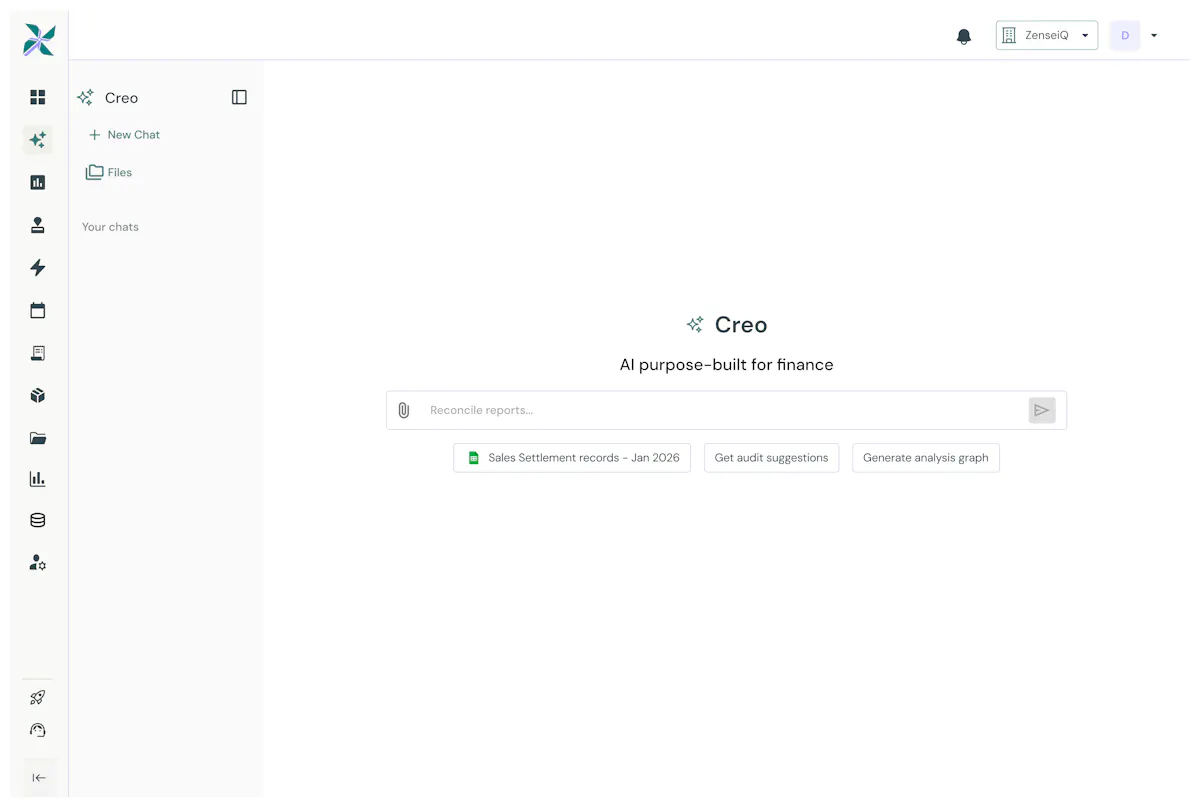
Task: Select Sales Settlement records - Jan 2026
Action: 572,458
